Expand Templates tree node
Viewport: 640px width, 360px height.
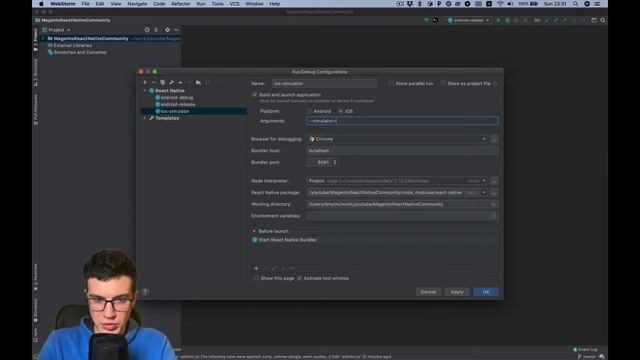[144, 118]
